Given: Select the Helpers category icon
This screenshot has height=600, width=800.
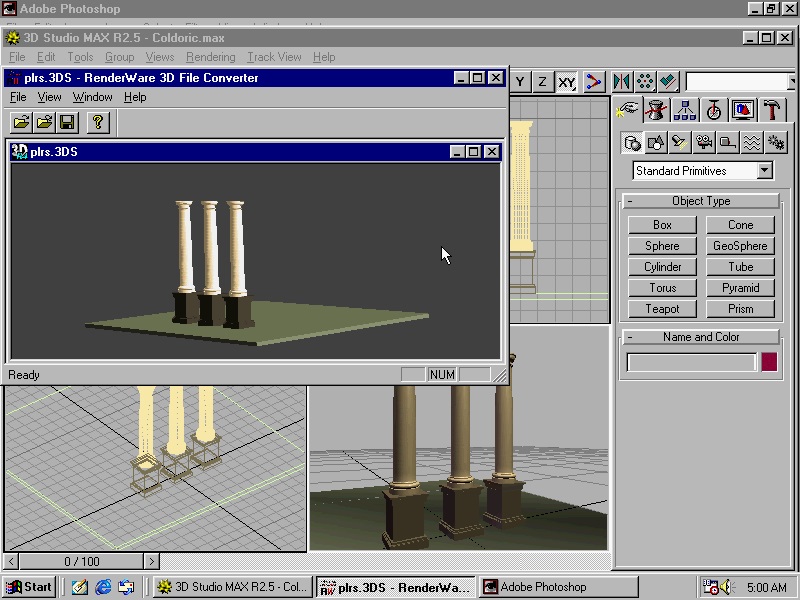Looking at the screenshot, I should tap(728, 143).
